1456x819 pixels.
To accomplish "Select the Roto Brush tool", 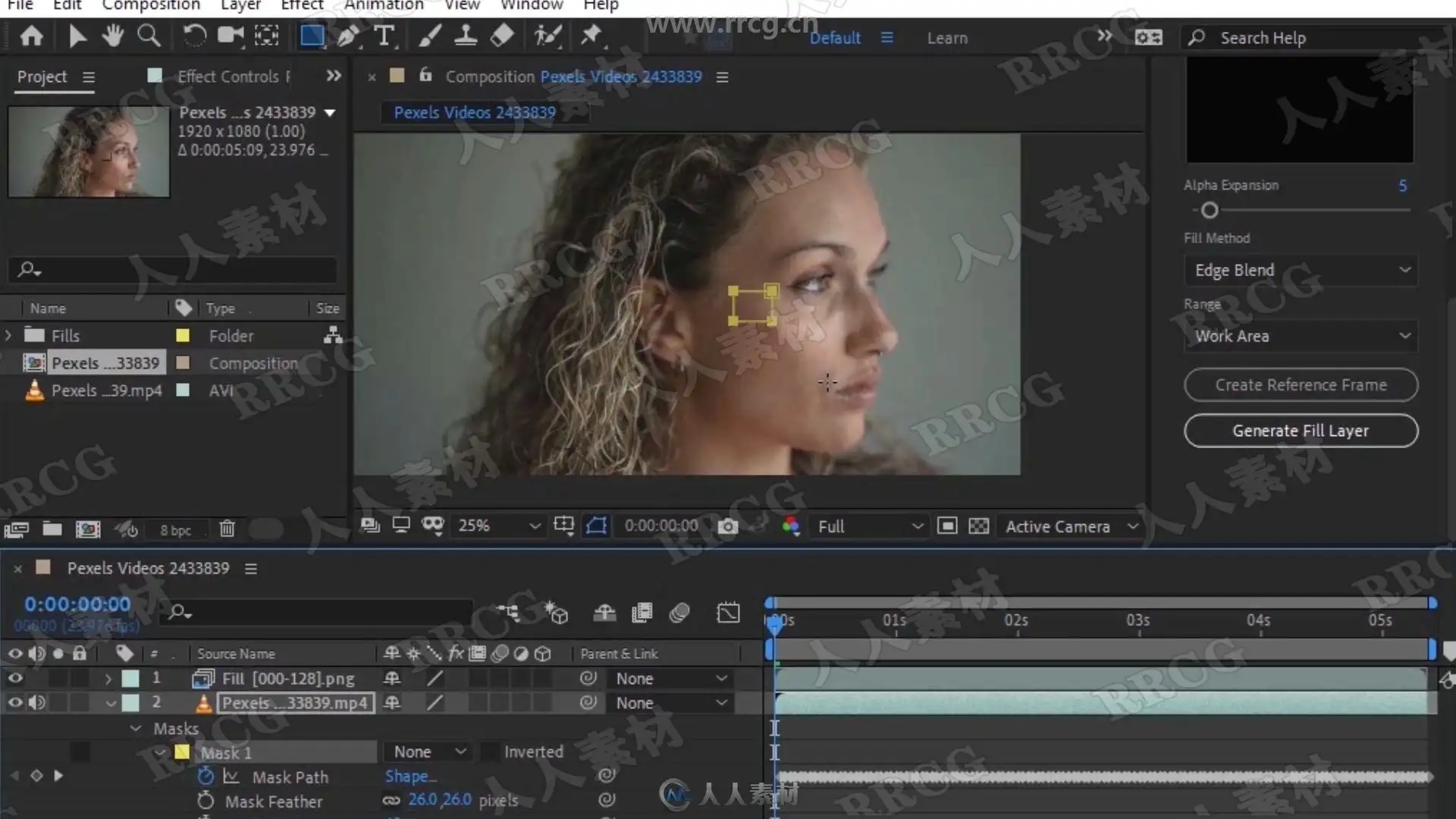I will coord(548,36).
